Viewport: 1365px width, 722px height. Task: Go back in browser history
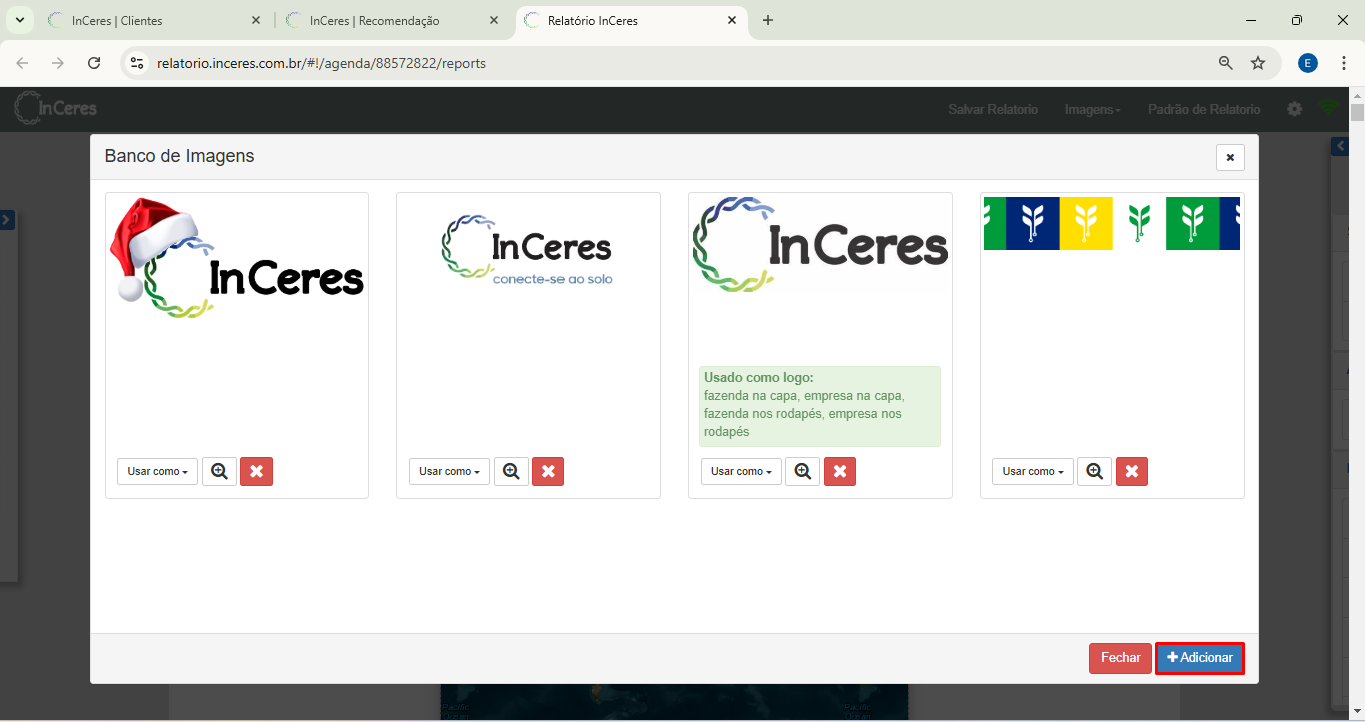tap(22, 63)
